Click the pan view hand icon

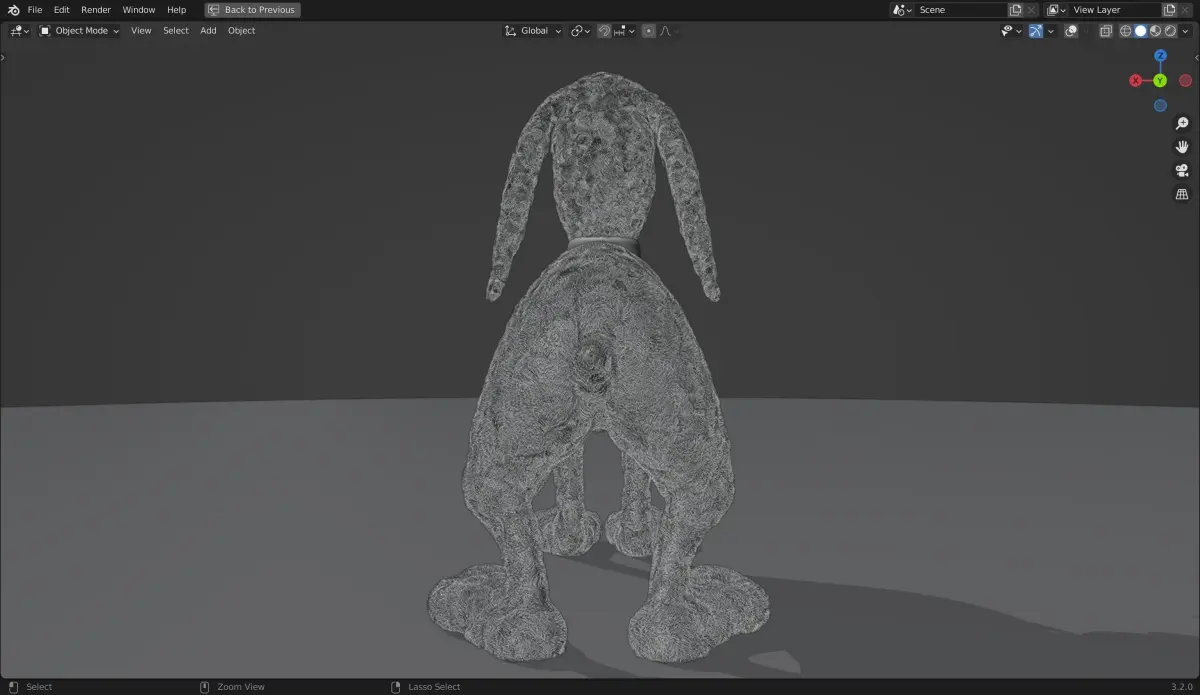click(x=1182, y=147)
